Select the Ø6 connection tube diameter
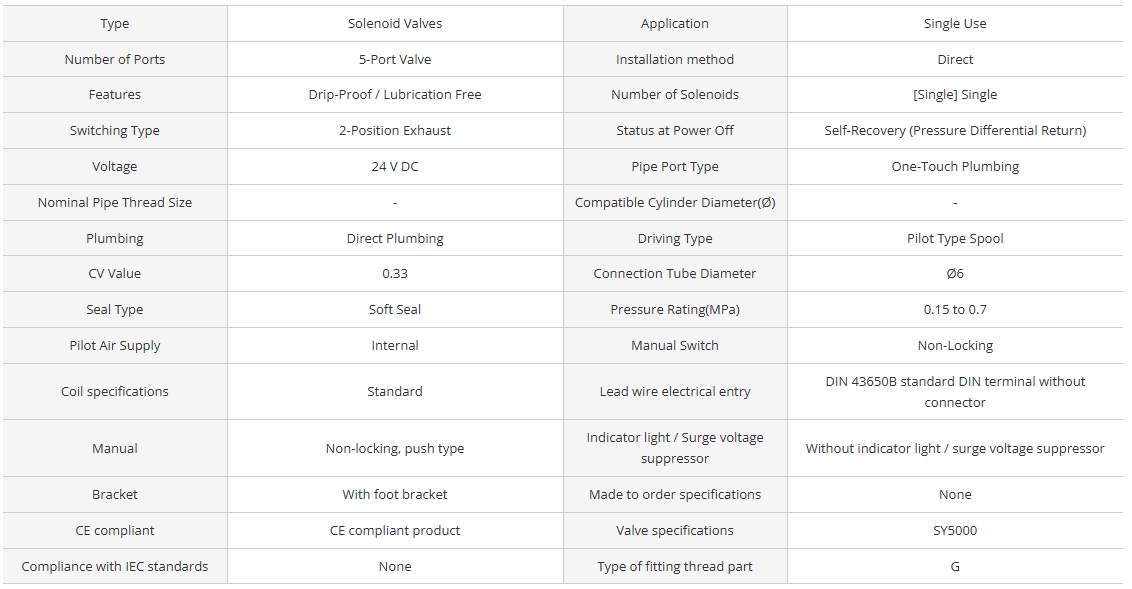 [955, 274]
